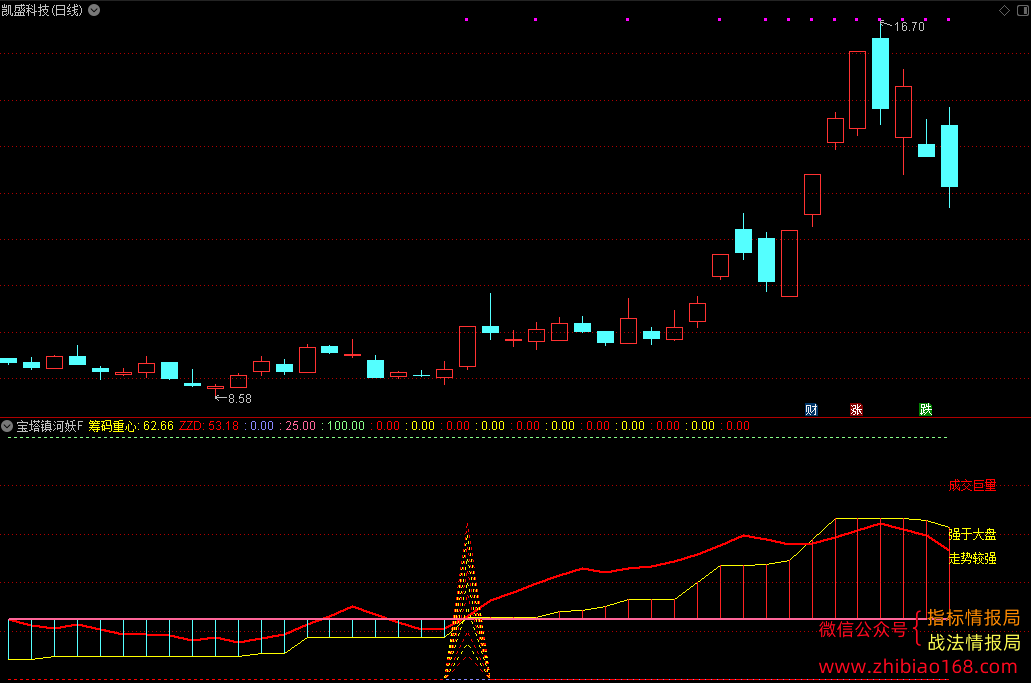Click the ZZD: 53.18 value
The width and height of the screenshot is (1031, 683).
point(209,426)
